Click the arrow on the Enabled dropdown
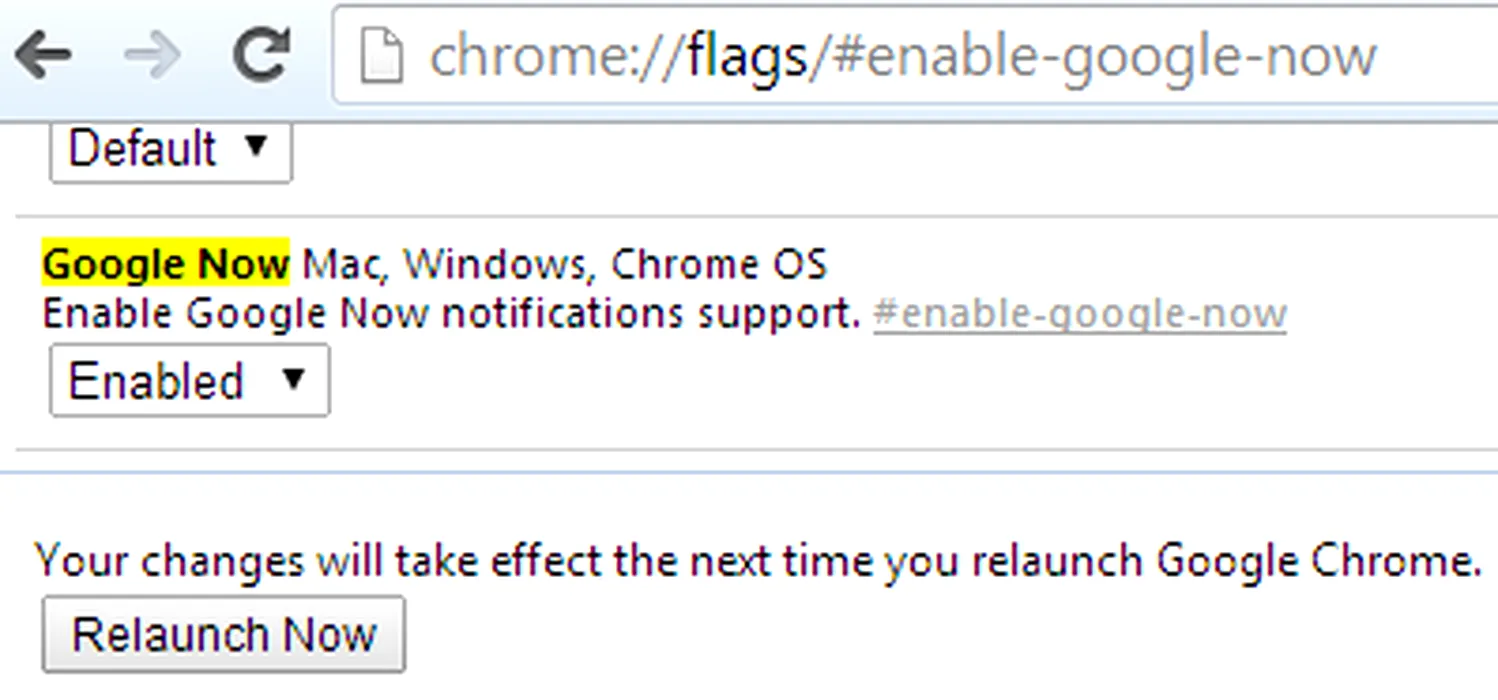 tap(292, 379)
